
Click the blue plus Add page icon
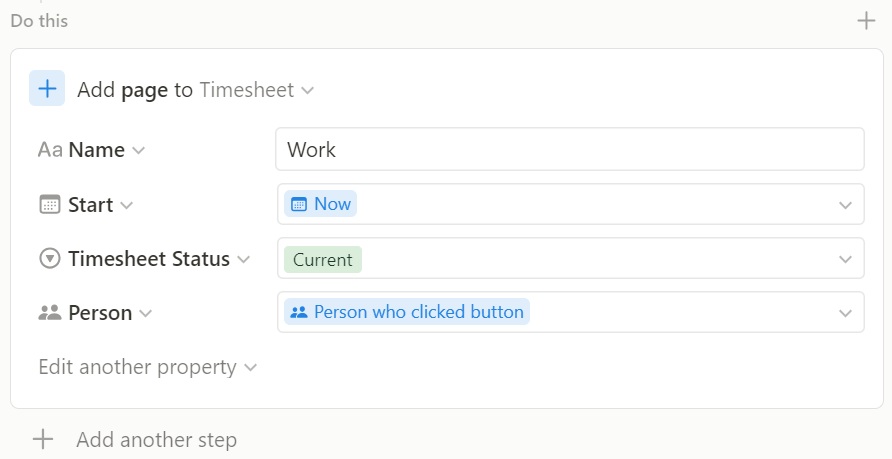tap(47, 88)
